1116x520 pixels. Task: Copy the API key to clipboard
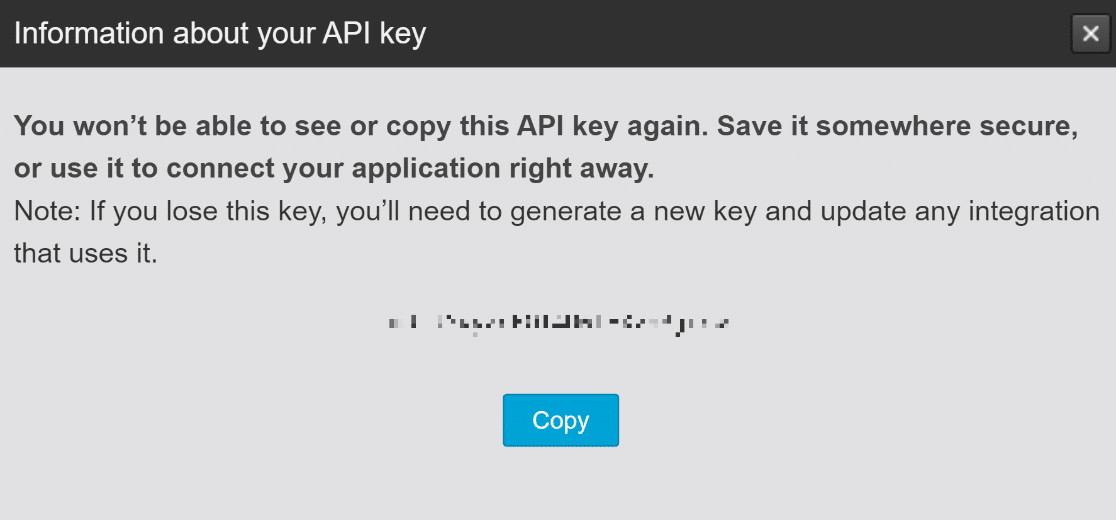pyautogui.click(x=561, y=420)
